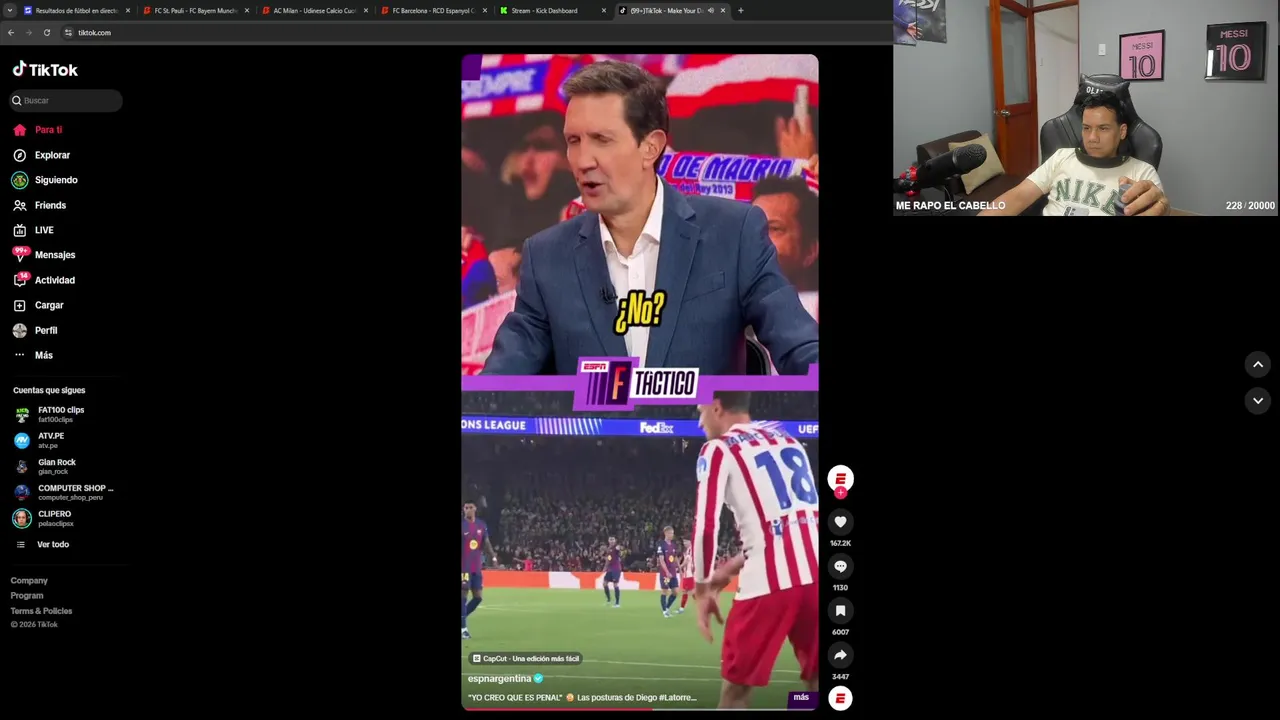Viewport: 1280px width, 720px height.
Task: Open ATV.PE followed account
Action: 50,440
